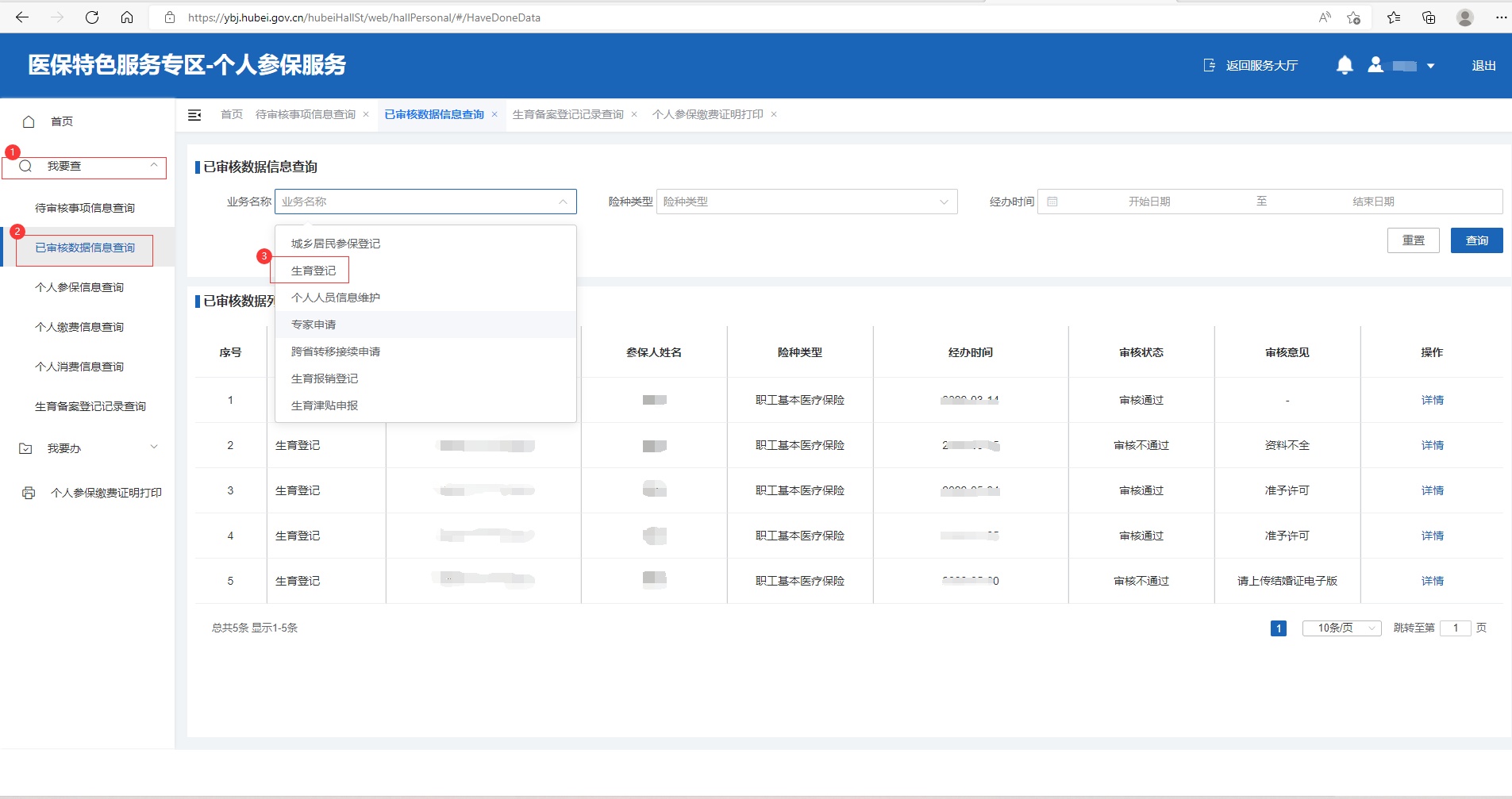Click the sidebar collapse hamburger icon
Screen dimensions: 1512x799
tap(194, 115)
